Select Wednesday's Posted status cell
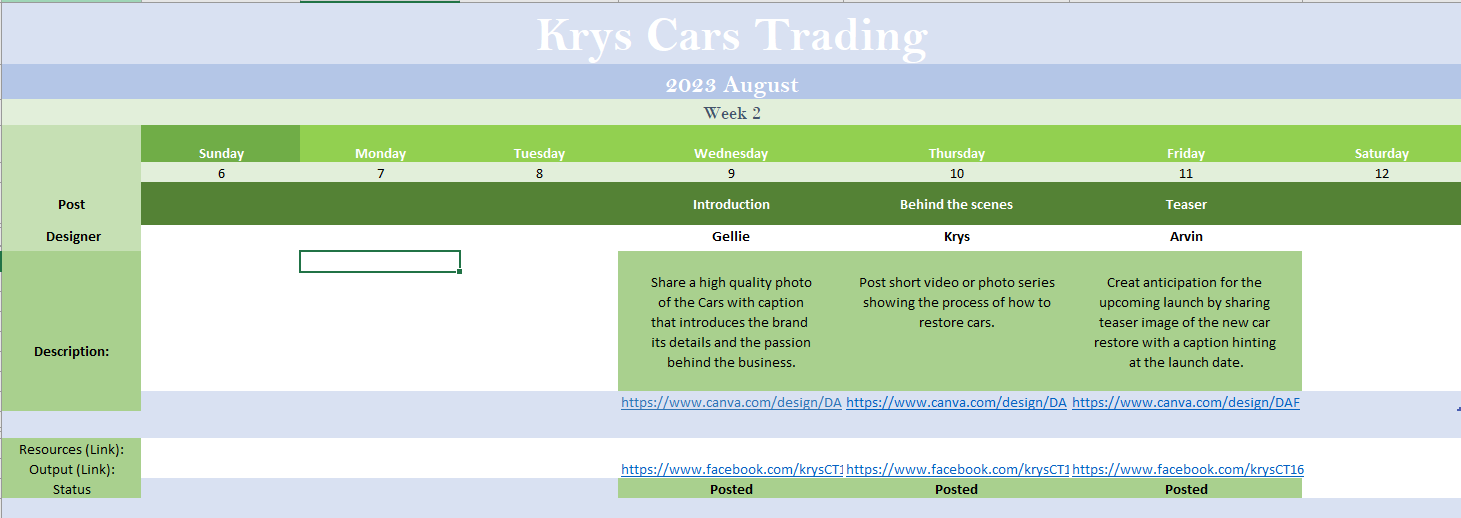Screen dimensions: 1461x518 click(731, 489)
